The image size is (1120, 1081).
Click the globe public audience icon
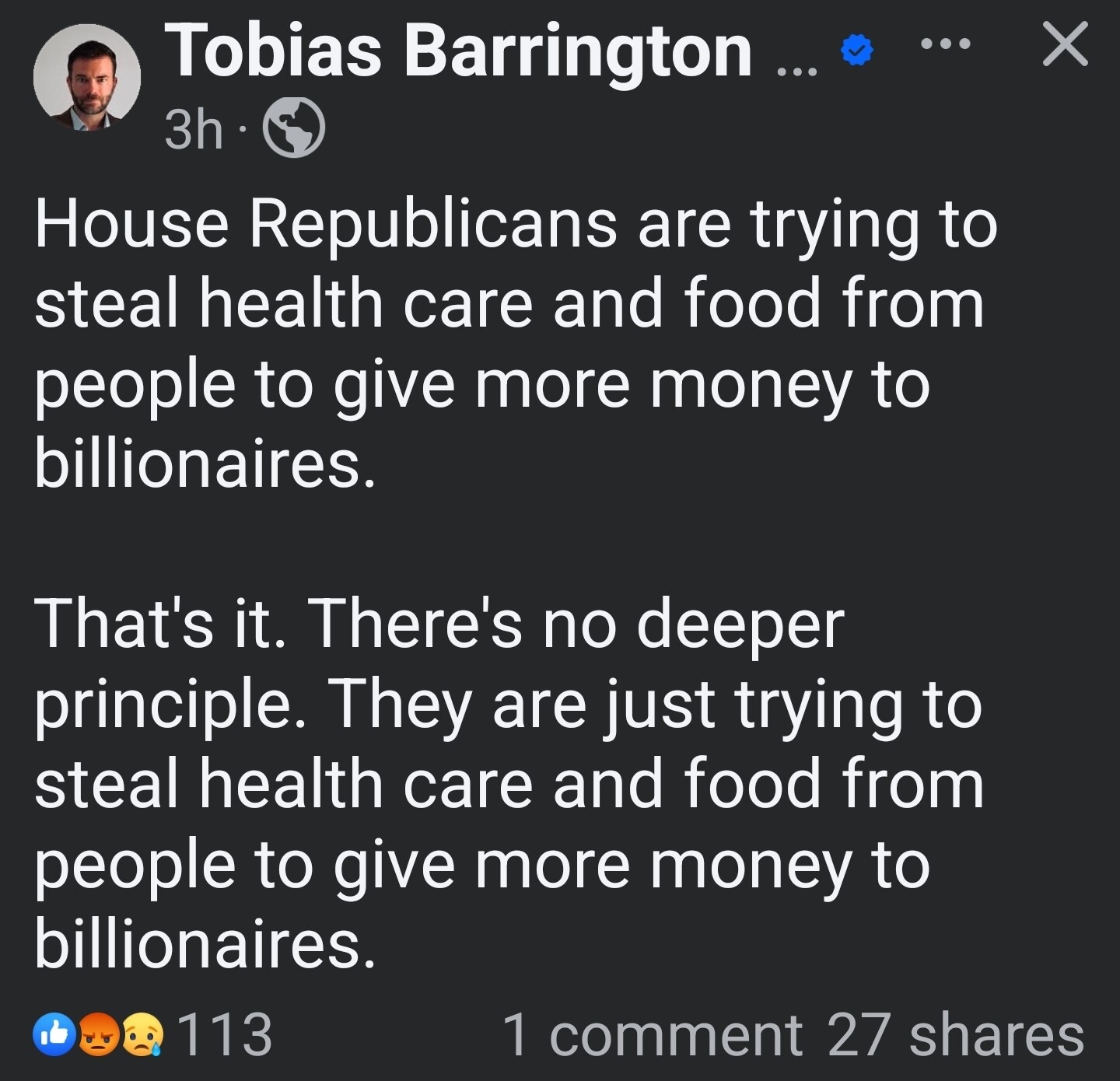pyautogui.click(x=294, y=128)
